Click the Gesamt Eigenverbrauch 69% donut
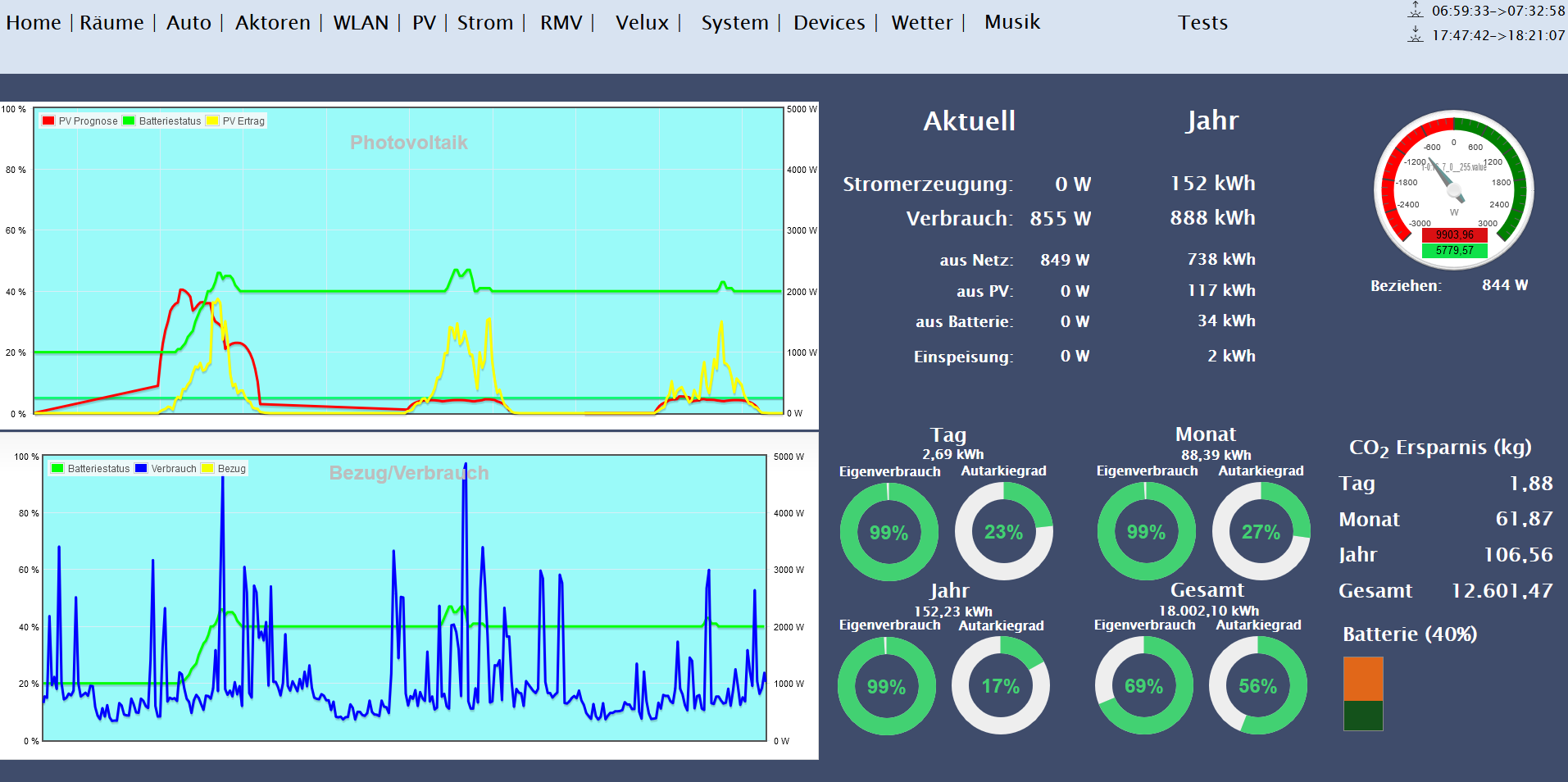 pyautogui.click(x=1143, y=686)
